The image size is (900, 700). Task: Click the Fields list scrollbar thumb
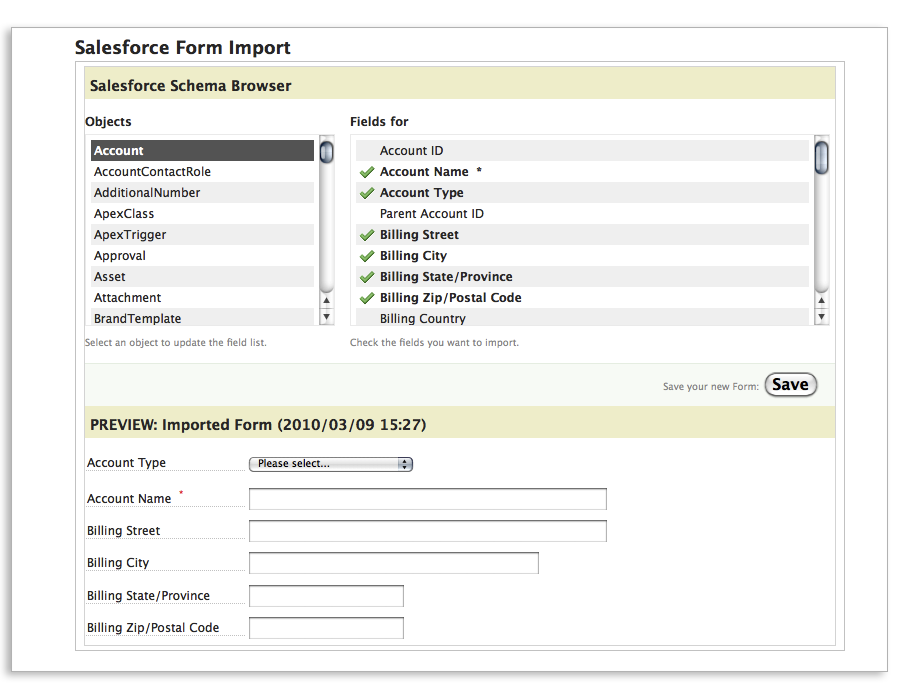[x=822, y=158]
